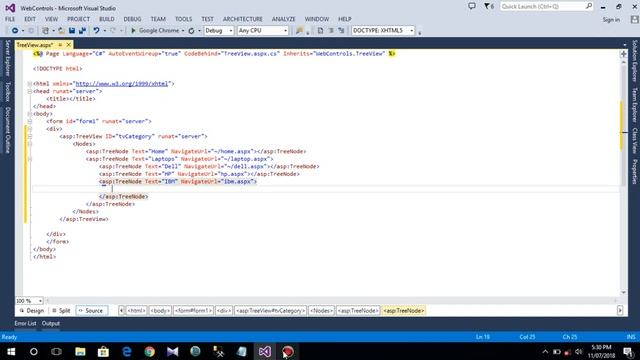Open the WINDOW menu
The image size is (640, 360).
317,19
